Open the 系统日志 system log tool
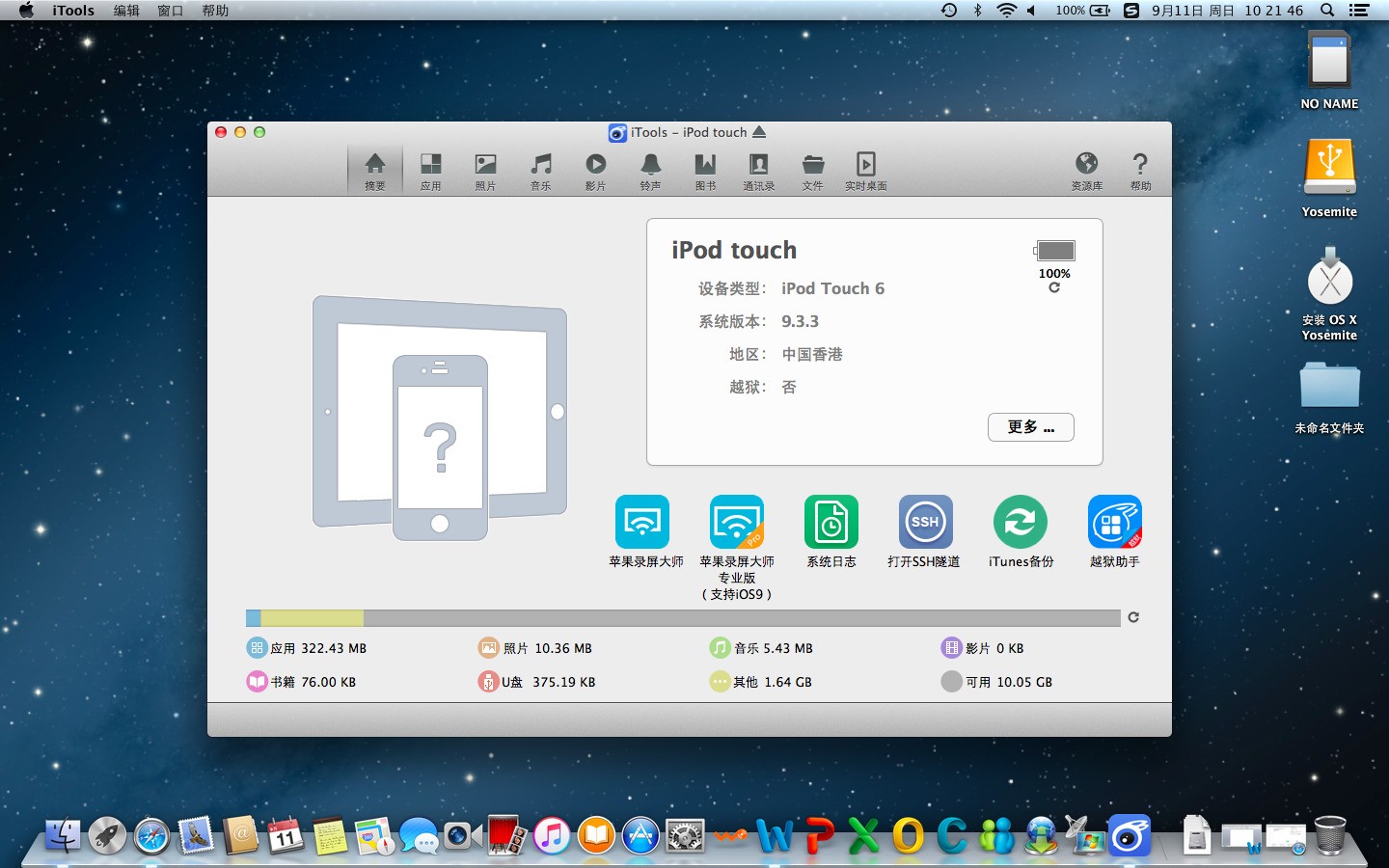This screenshot has height=868, width=1389. point(831,522)
